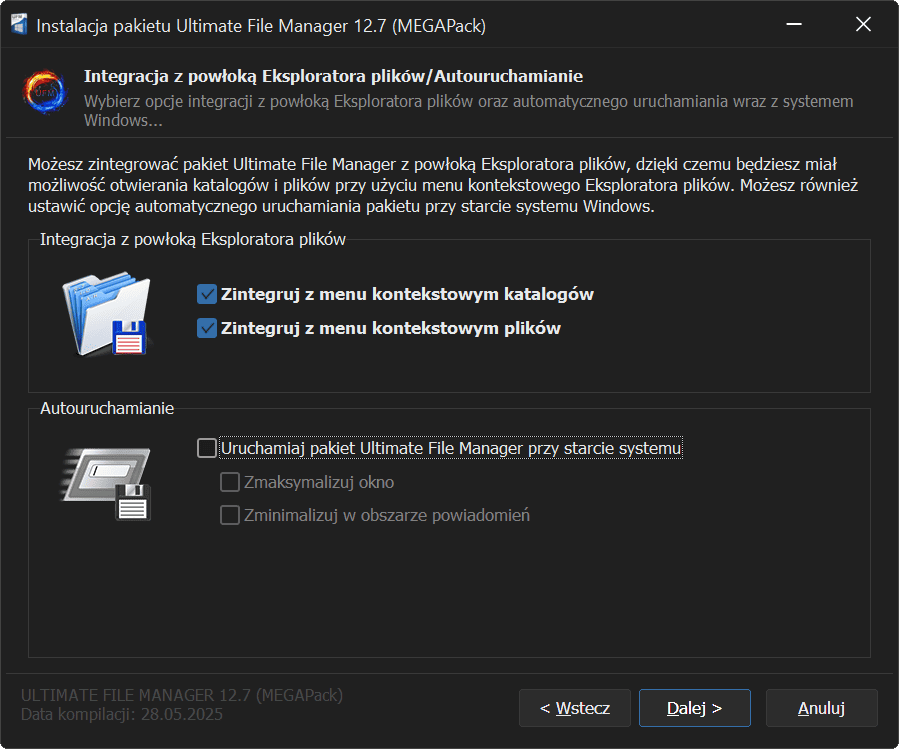Click the bold page heading in header
The width and height of the screenshot is (899, 749).
point(333,76)
